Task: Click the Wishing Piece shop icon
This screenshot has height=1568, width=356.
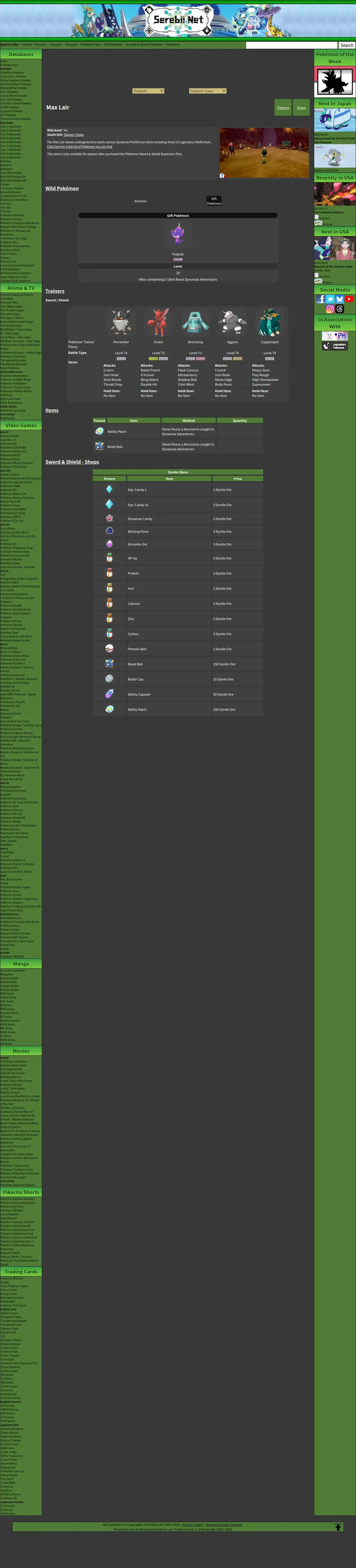Action: 109,531
